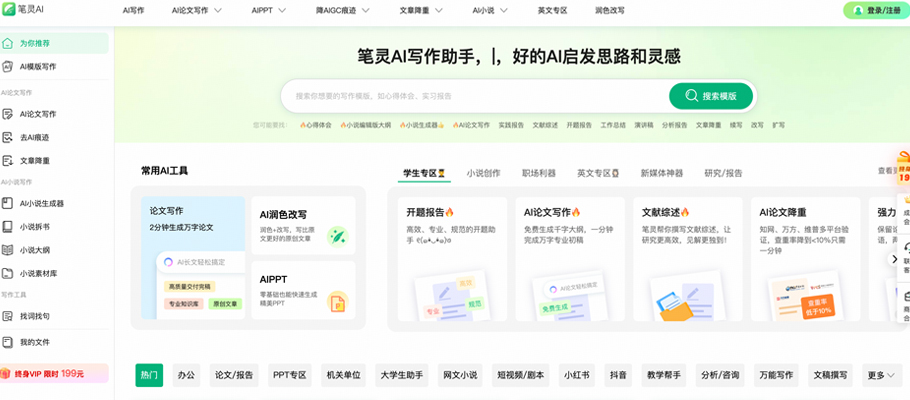Select the AI模版写作 sidebar icon
Image resolution: width=910 pixels, height=400 pixels.
click(8, 67)
